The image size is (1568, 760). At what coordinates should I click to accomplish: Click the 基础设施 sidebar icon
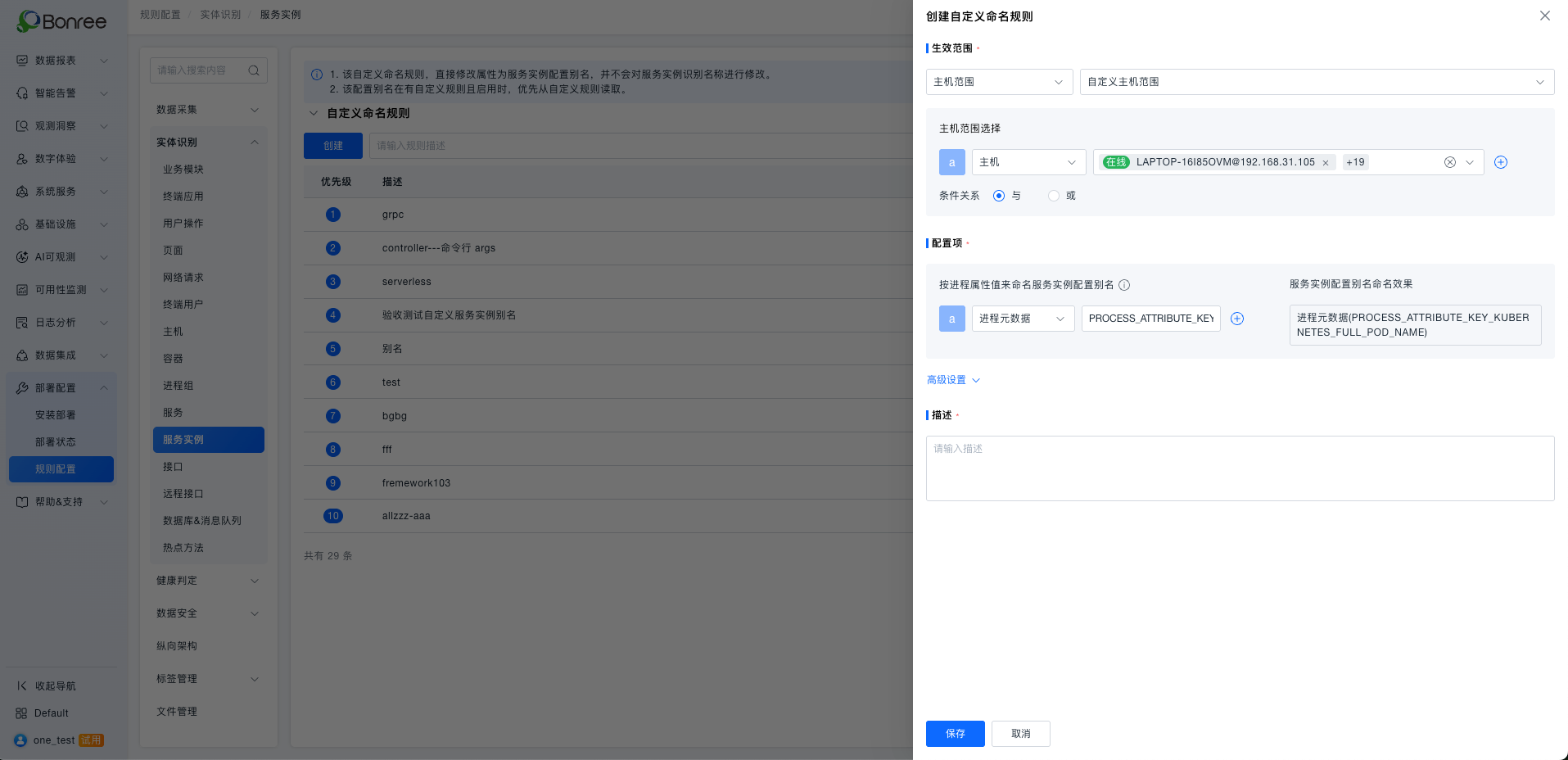coord(22,224)
